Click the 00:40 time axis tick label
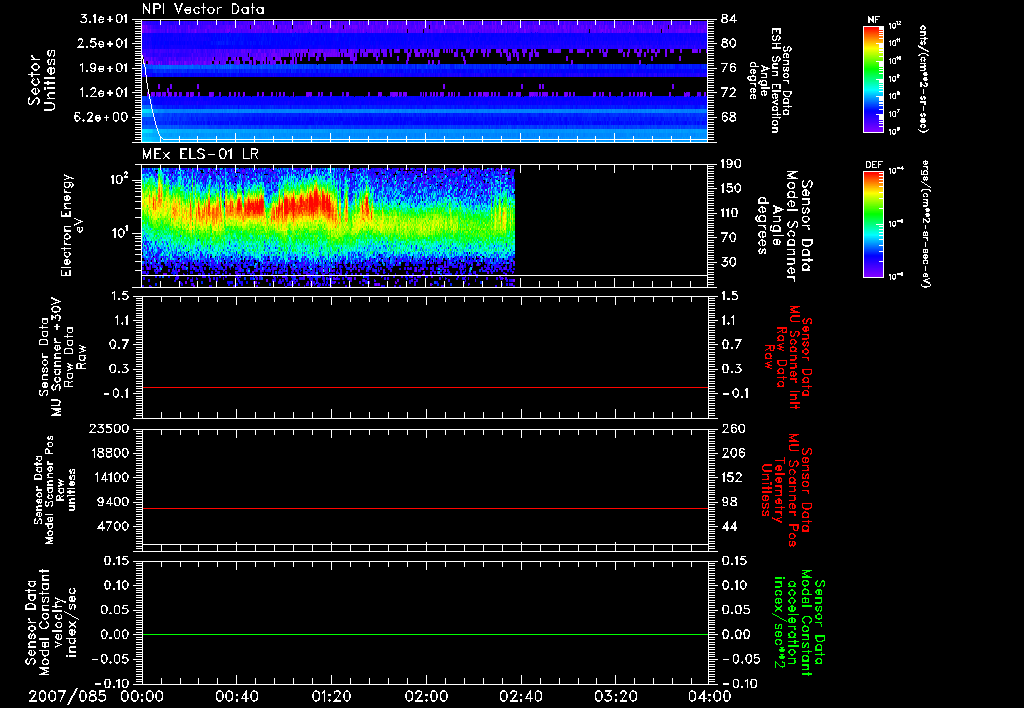 236,696
